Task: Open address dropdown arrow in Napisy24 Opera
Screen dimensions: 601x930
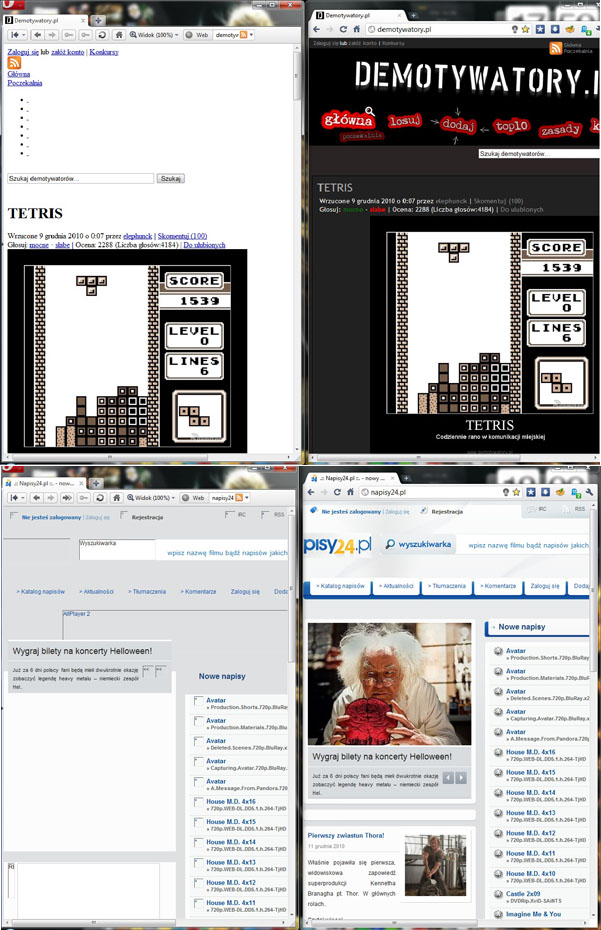Action: (x=247, y=498)
